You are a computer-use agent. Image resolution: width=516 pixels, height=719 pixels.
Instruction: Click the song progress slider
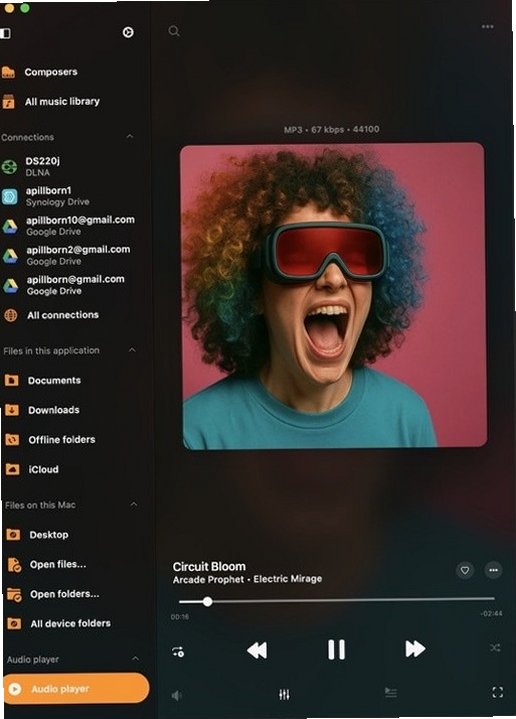click(x=337, y=600)
